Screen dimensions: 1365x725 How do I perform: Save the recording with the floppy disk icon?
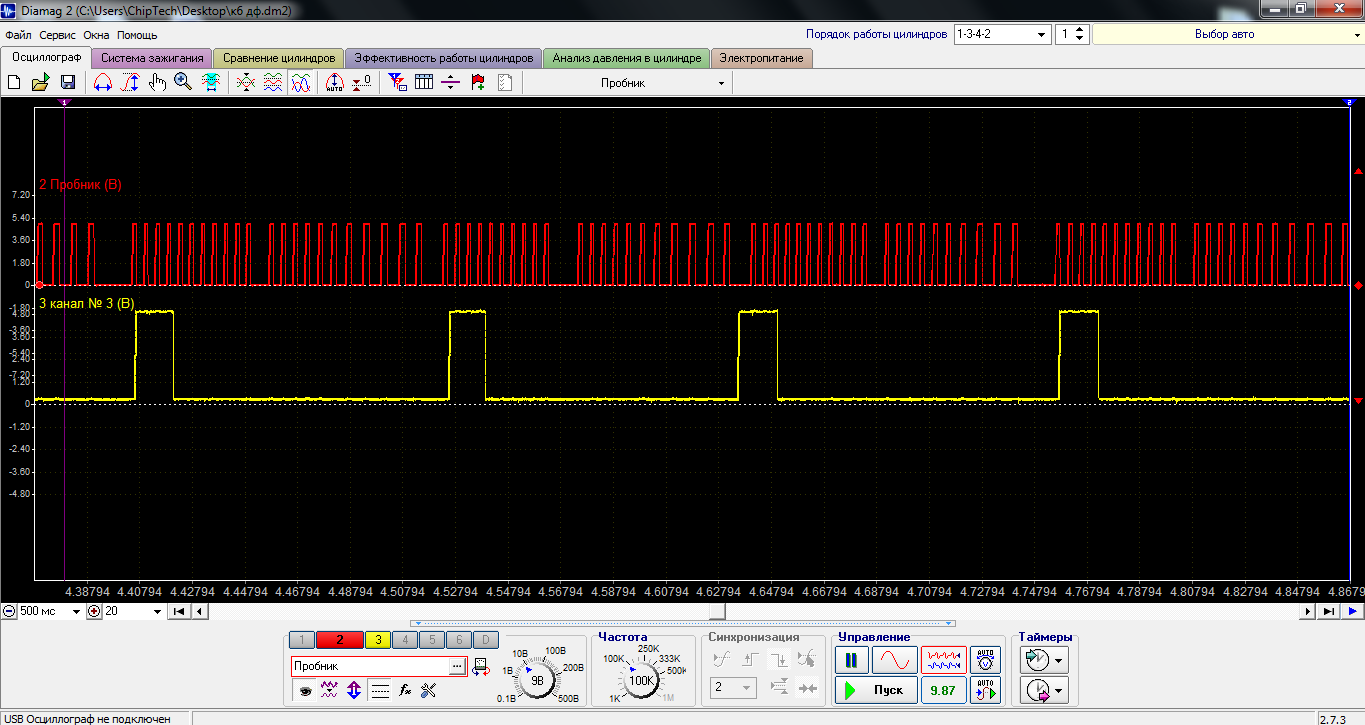(x=68, y=83)
